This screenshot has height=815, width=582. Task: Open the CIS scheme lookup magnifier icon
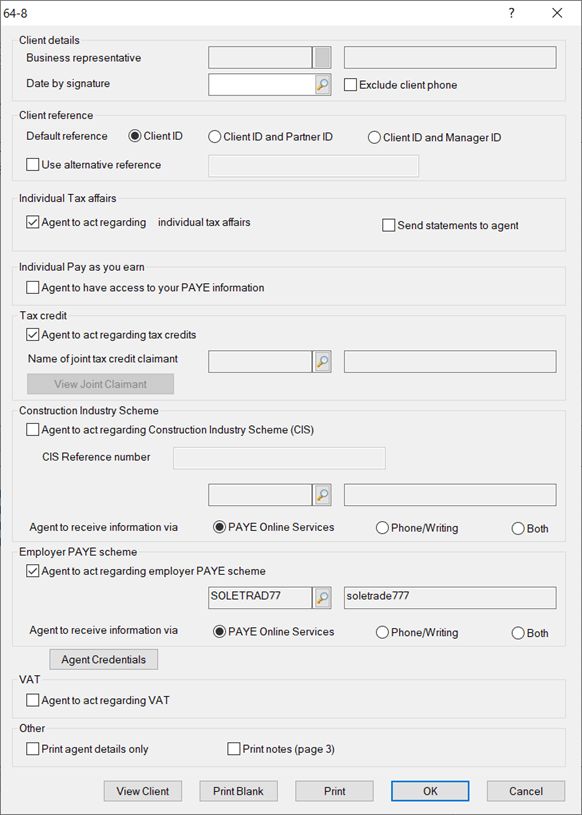pyautogui.click(x=323, y=495)
